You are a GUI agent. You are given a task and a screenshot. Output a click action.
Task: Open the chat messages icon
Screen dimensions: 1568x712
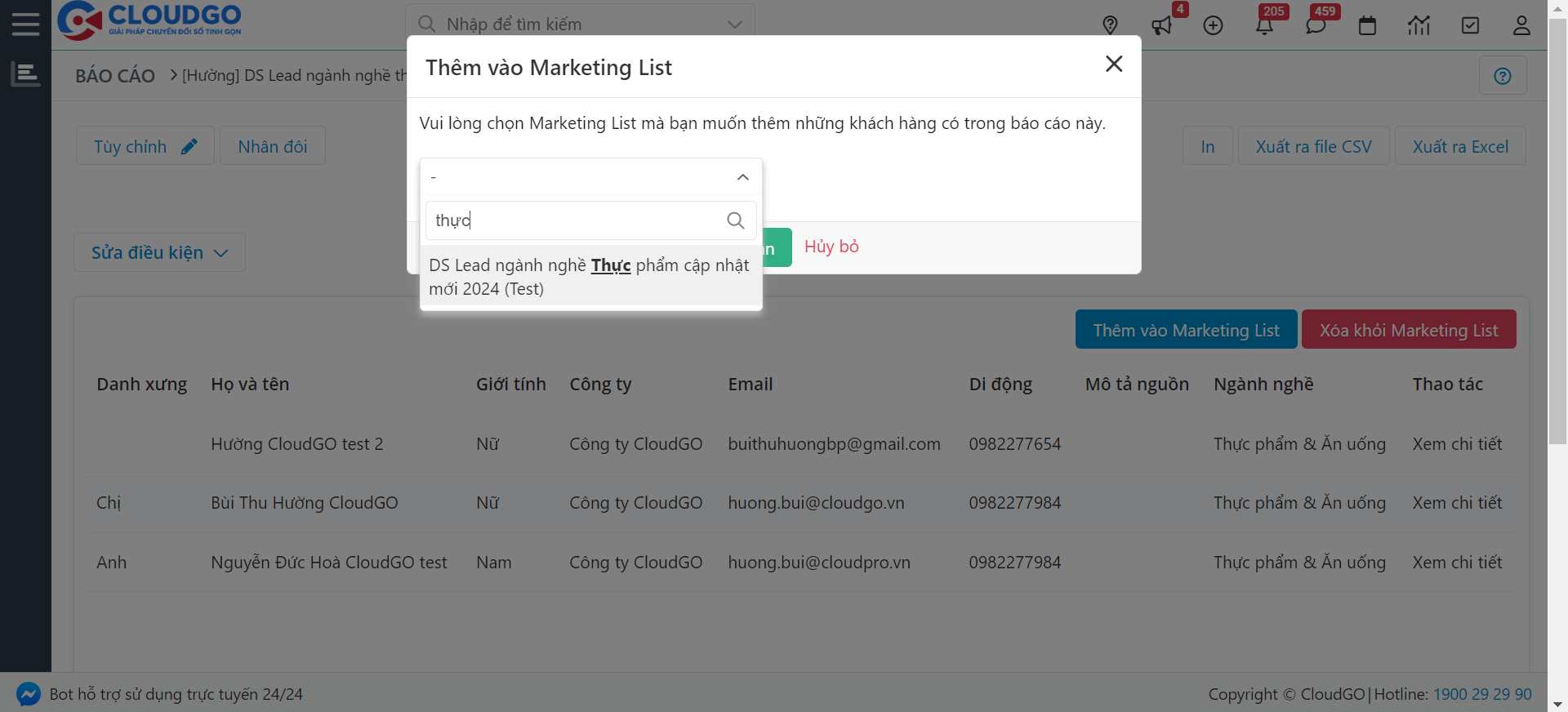click(x=1316, y=25)
